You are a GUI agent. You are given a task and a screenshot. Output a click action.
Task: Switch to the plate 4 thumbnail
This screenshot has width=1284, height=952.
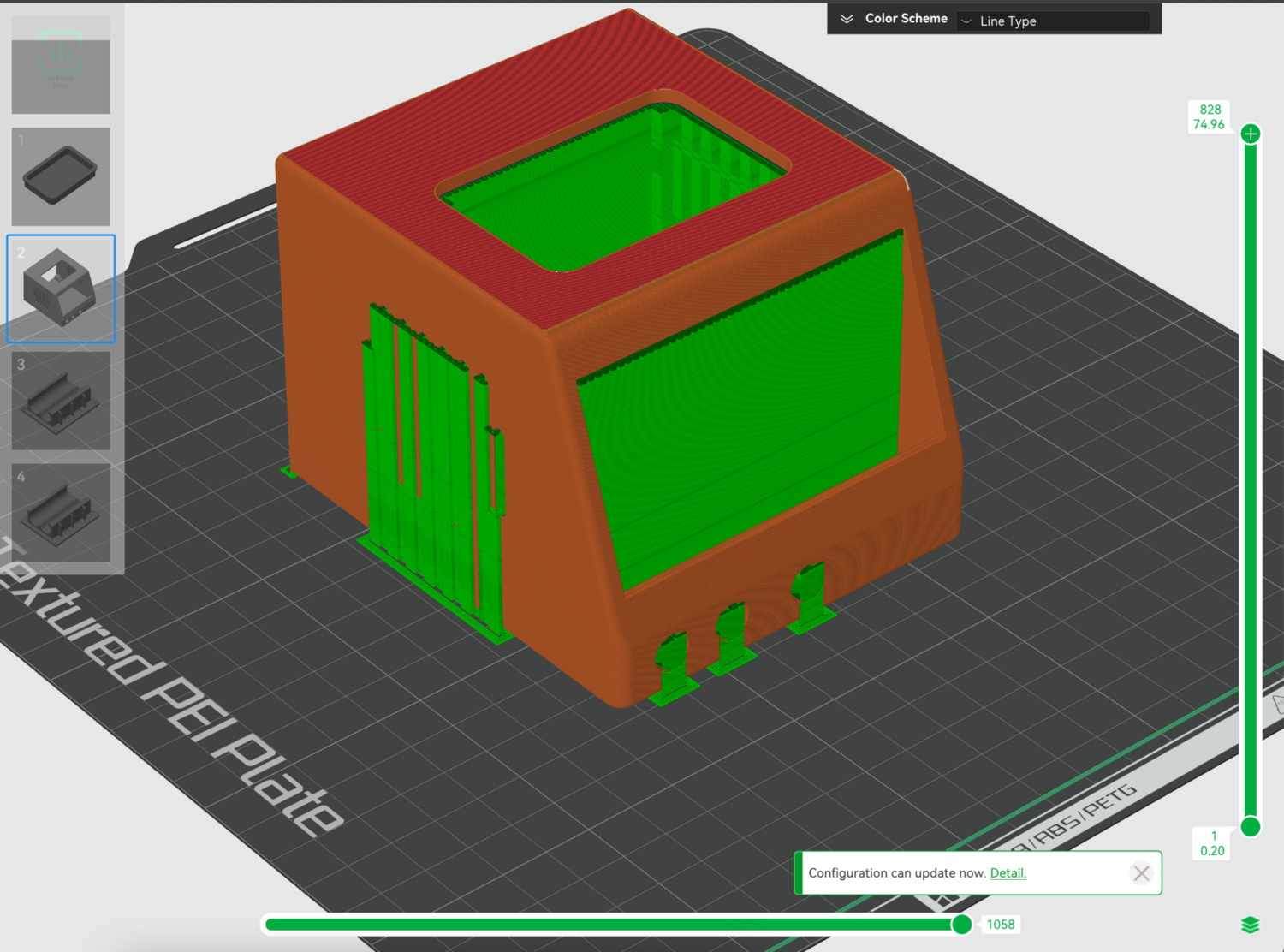click(x=61, y=513)
